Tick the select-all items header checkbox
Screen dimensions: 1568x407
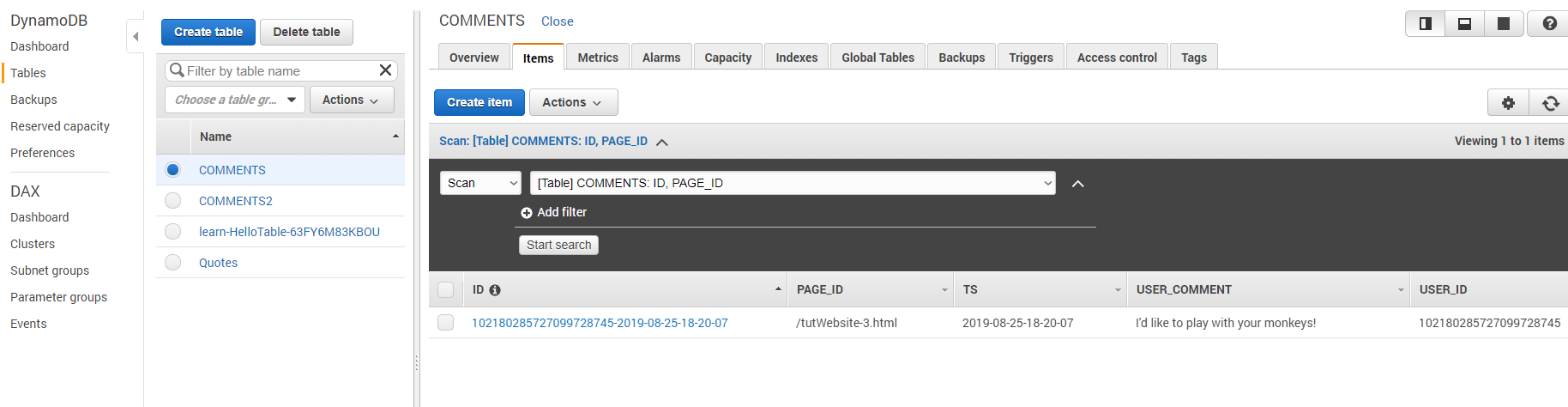pyautogui.click(x=446, y=290)
